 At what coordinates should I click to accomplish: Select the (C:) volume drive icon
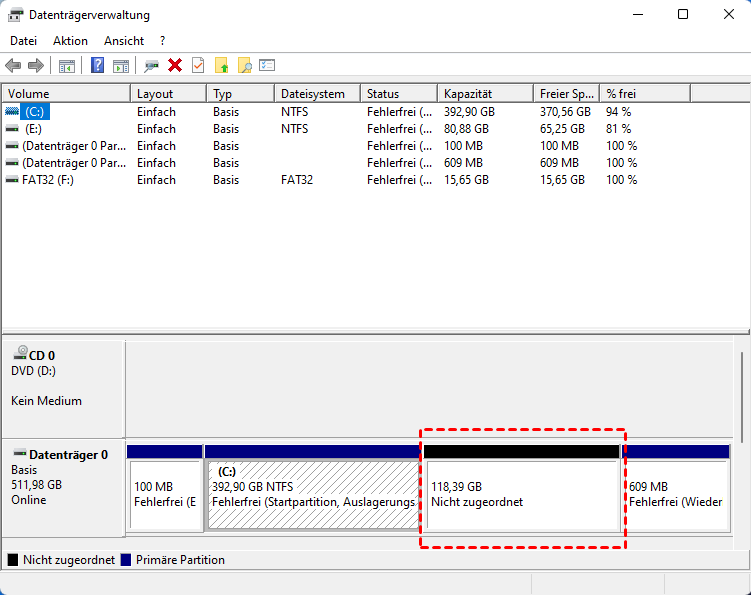[11, 112]
